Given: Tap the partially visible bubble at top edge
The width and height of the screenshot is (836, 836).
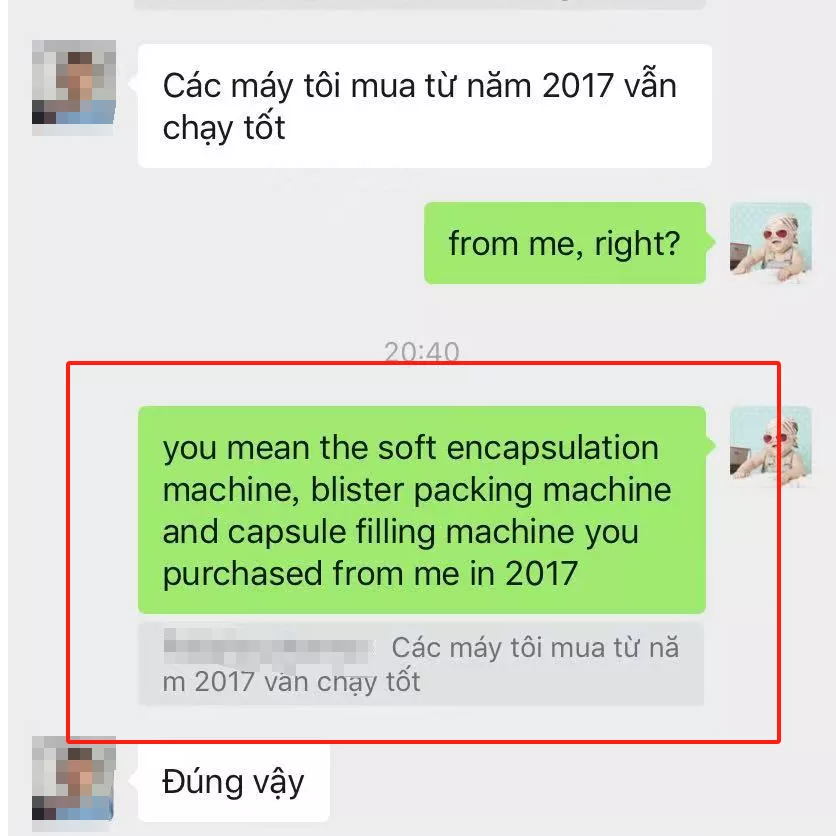Looking at the screenshot, I should click(421, 4).
